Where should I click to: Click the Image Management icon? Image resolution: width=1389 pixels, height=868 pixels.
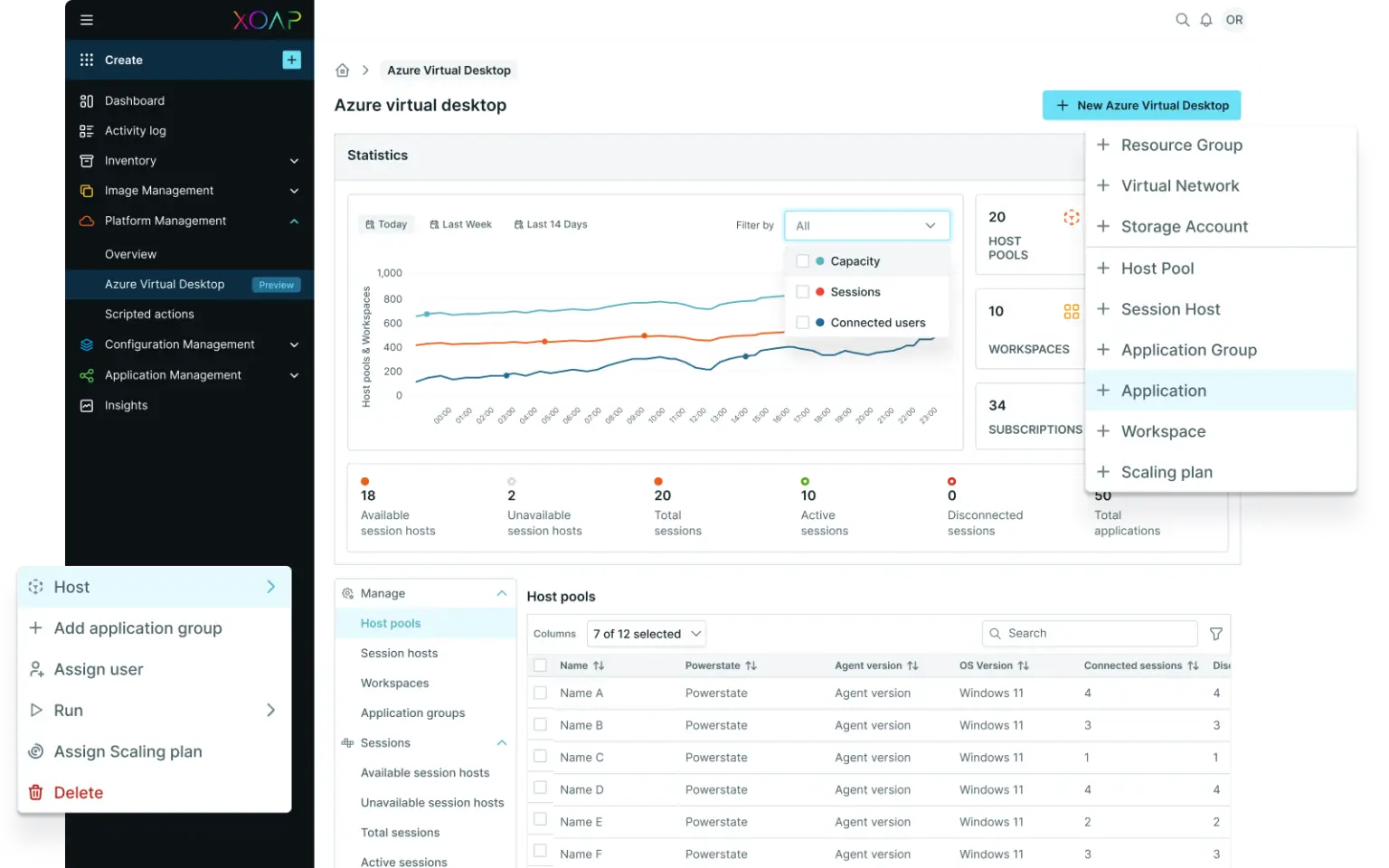click(x=87, y=191)
